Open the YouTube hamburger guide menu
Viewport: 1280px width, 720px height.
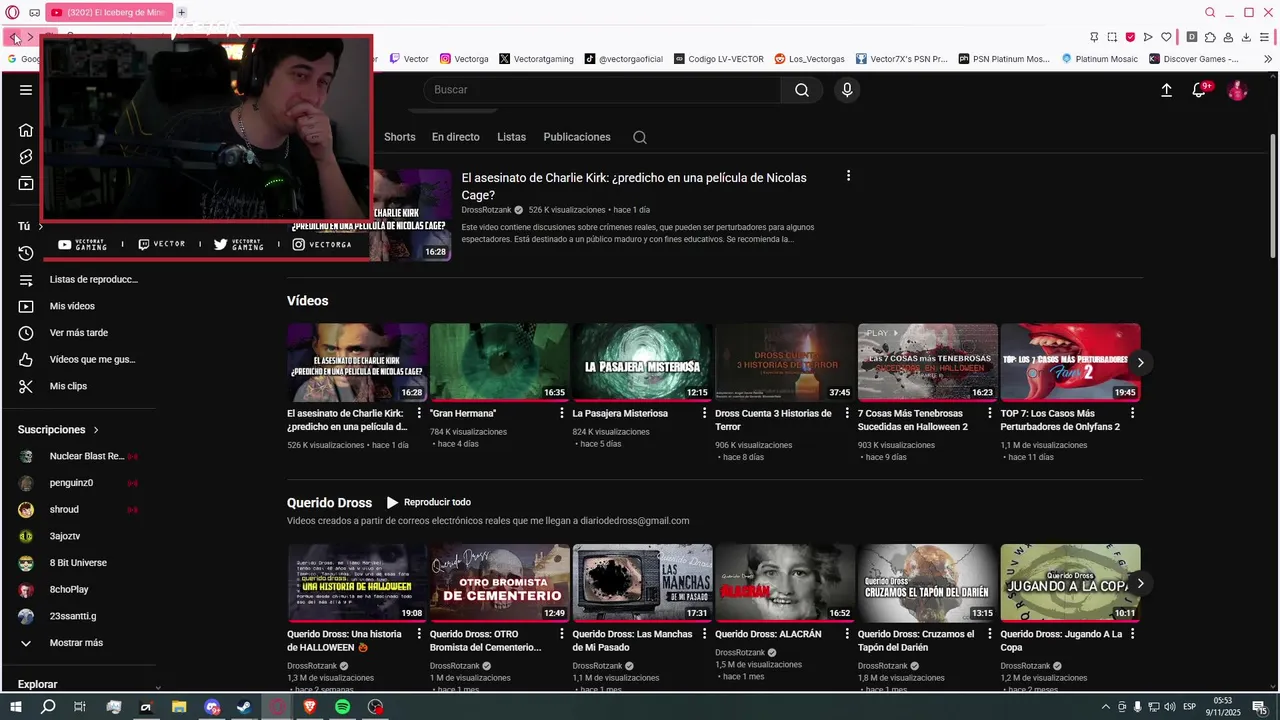[x=26, y=90]
